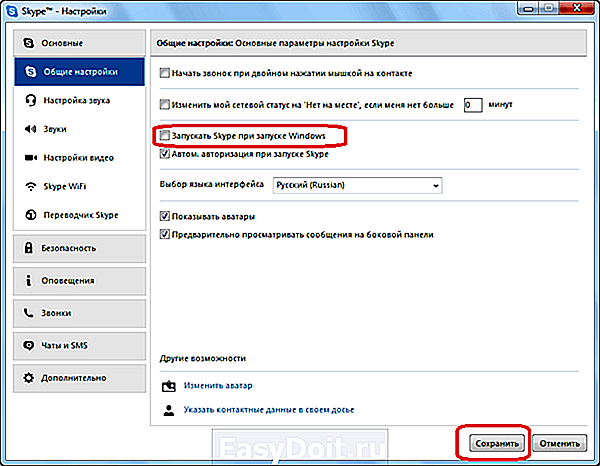Click the Выбор языка интерфейса label
600x466 pixels.
[212, 184]
